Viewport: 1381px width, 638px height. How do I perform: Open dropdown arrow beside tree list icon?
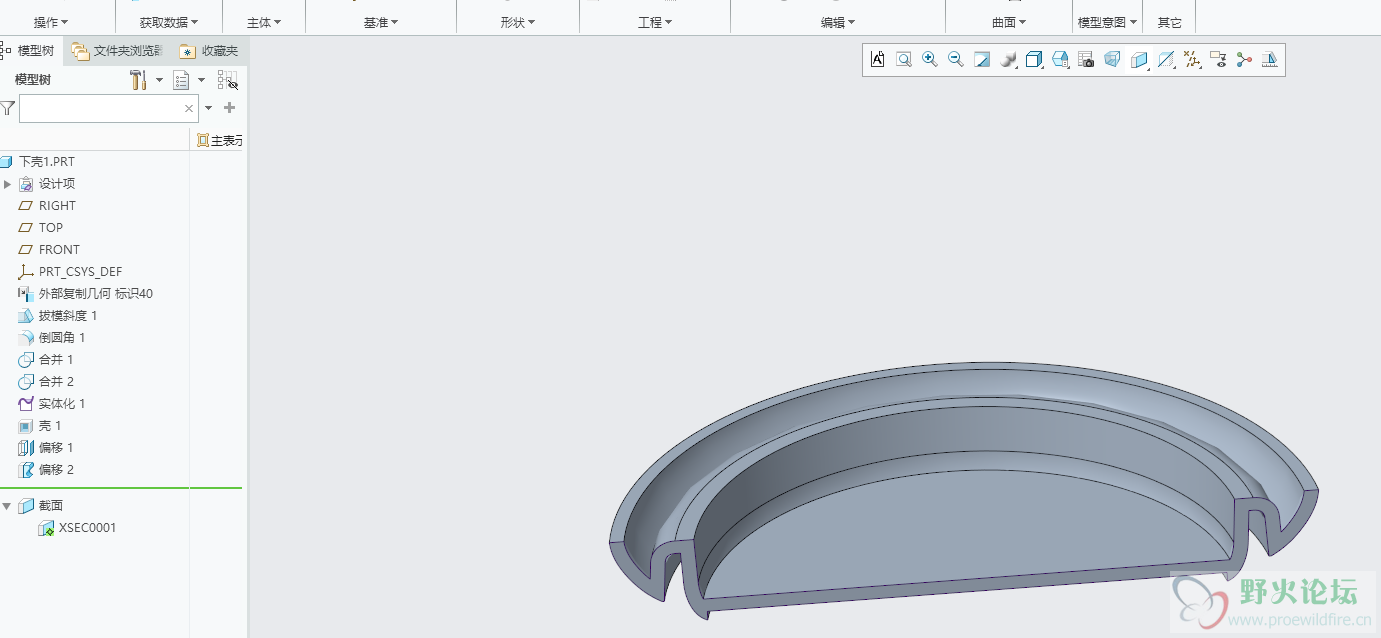click(201, 80)
